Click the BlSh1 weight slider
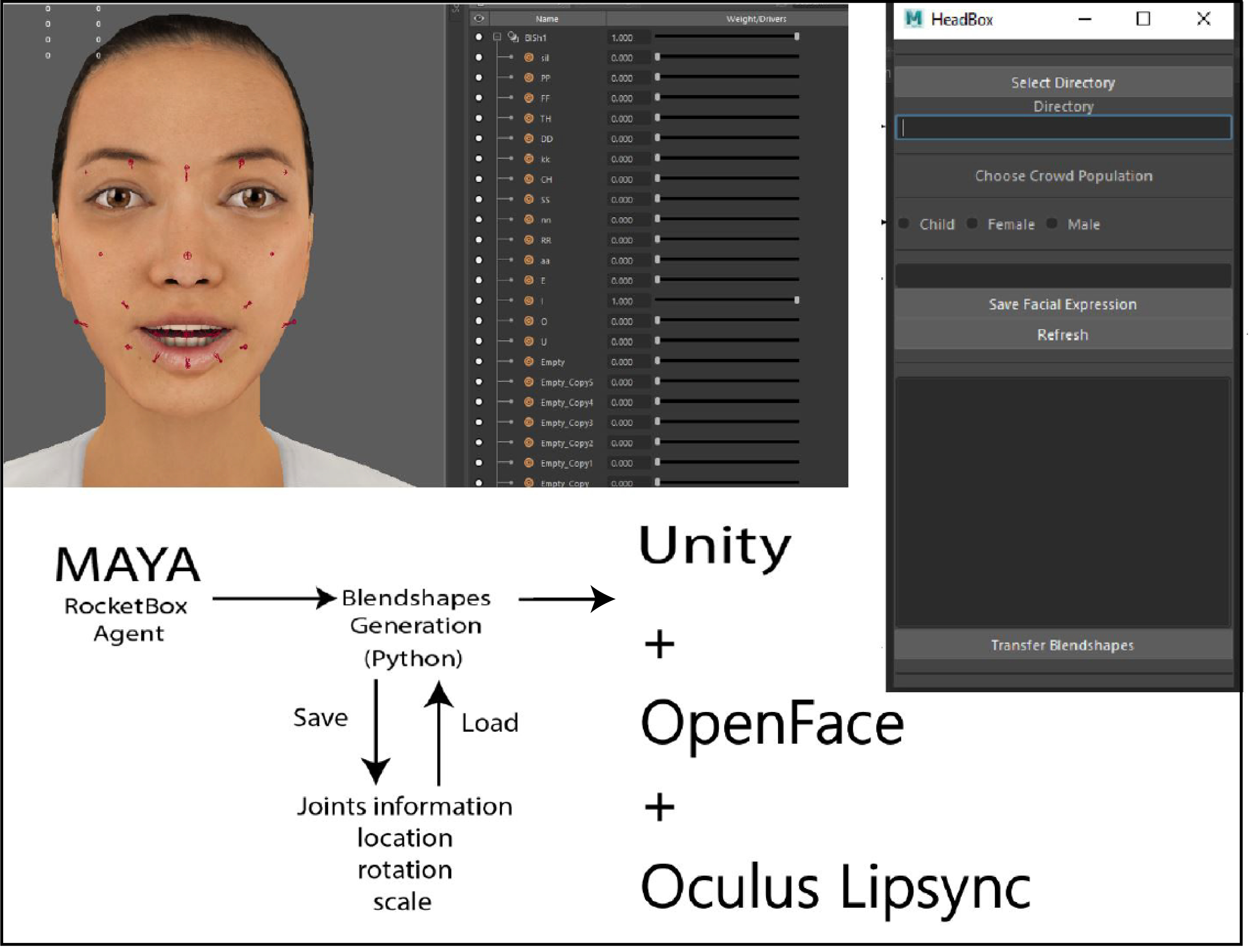Viewport: 1249px width, 952px height. tap(727, 36)
